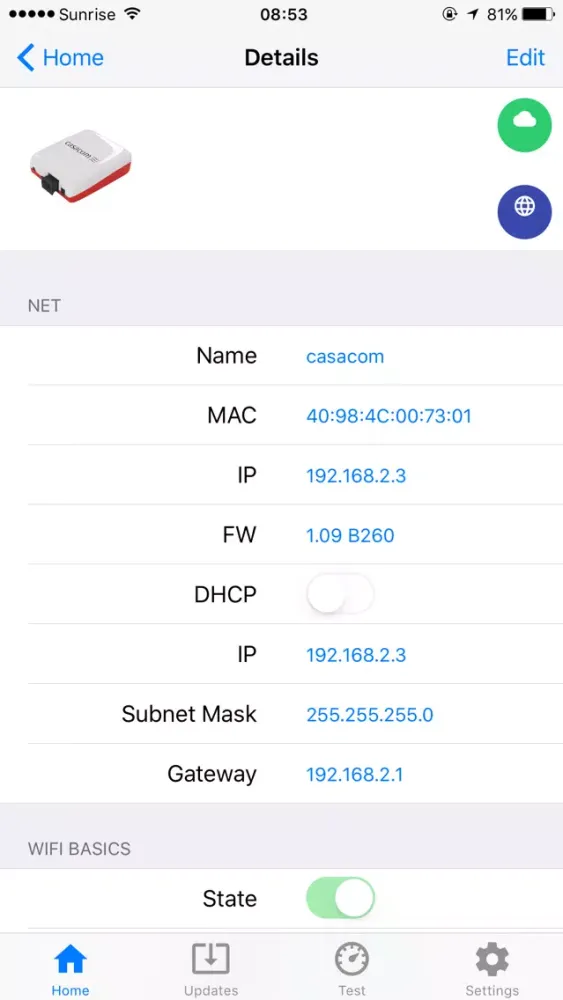Tap the Subnet Mask label
Image resolution: width=563 pixels, height=1000 pixels.
coord(189,714)
